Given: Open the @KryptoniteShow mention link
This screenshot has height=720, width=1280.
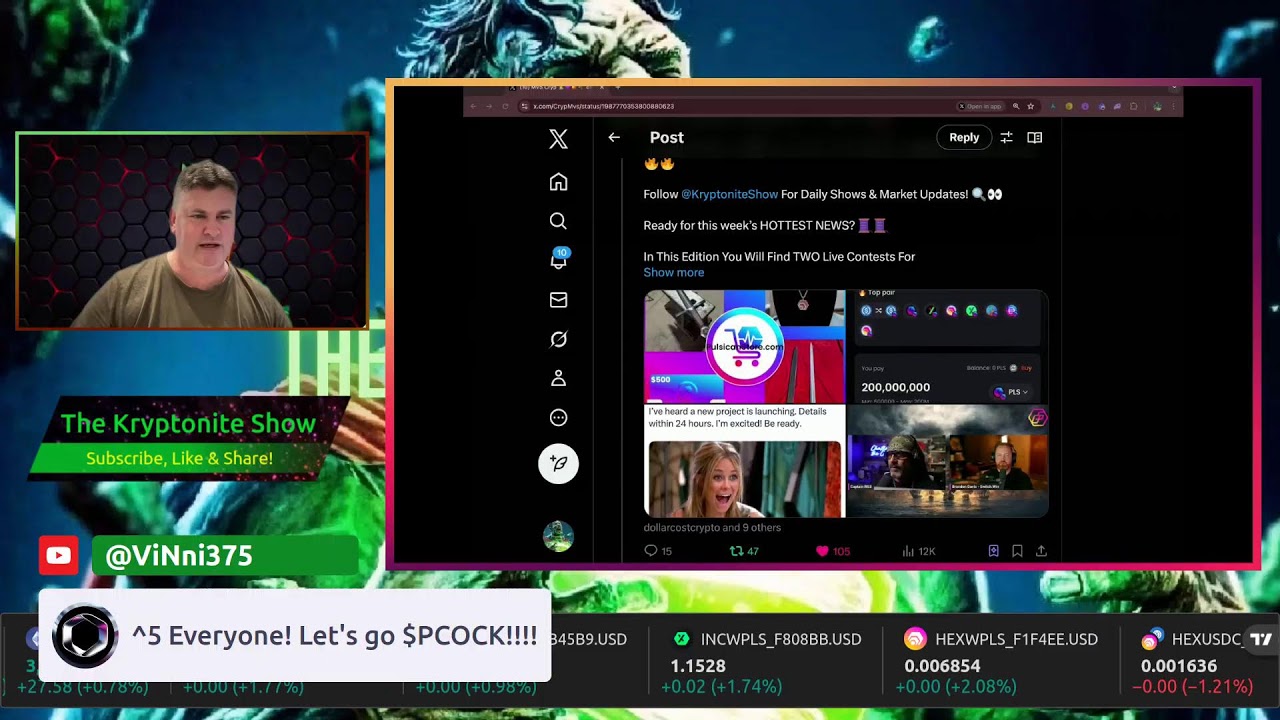Looking at the screenshot, I should (x=729, y=194).
